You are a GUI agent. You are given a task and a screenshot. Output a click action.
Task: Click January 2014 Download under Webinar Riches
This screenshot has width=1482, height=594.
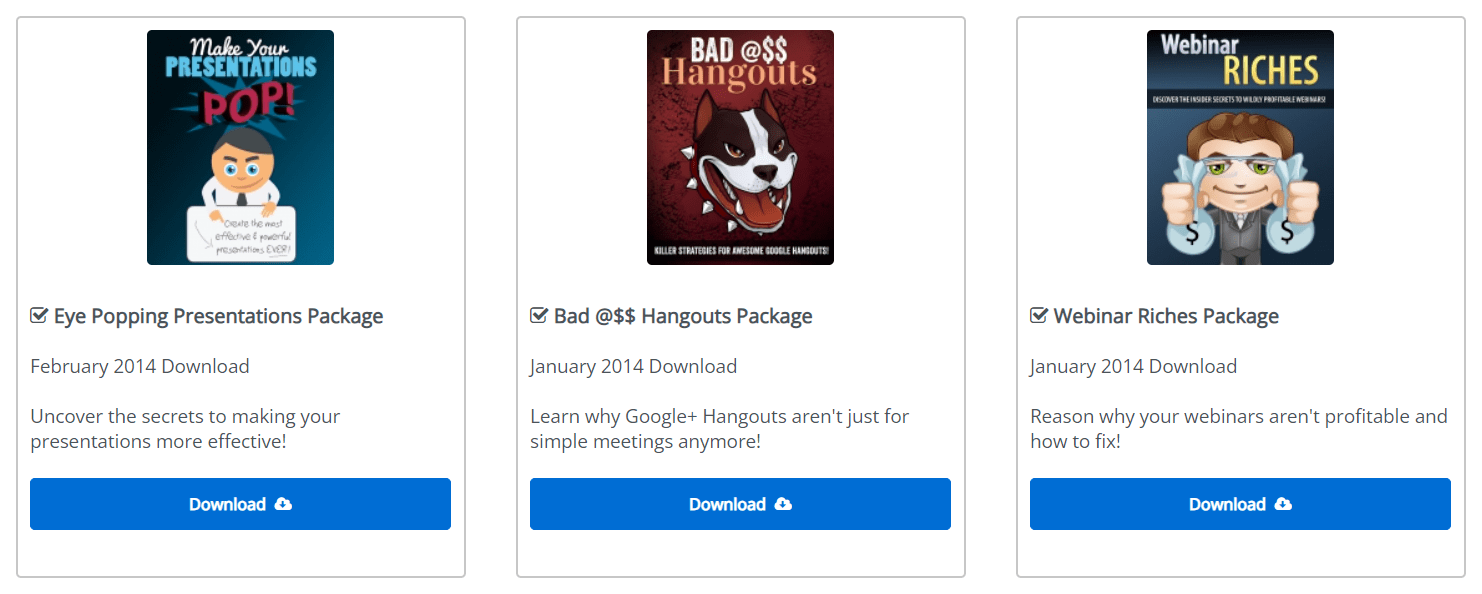pos(1133,366)
